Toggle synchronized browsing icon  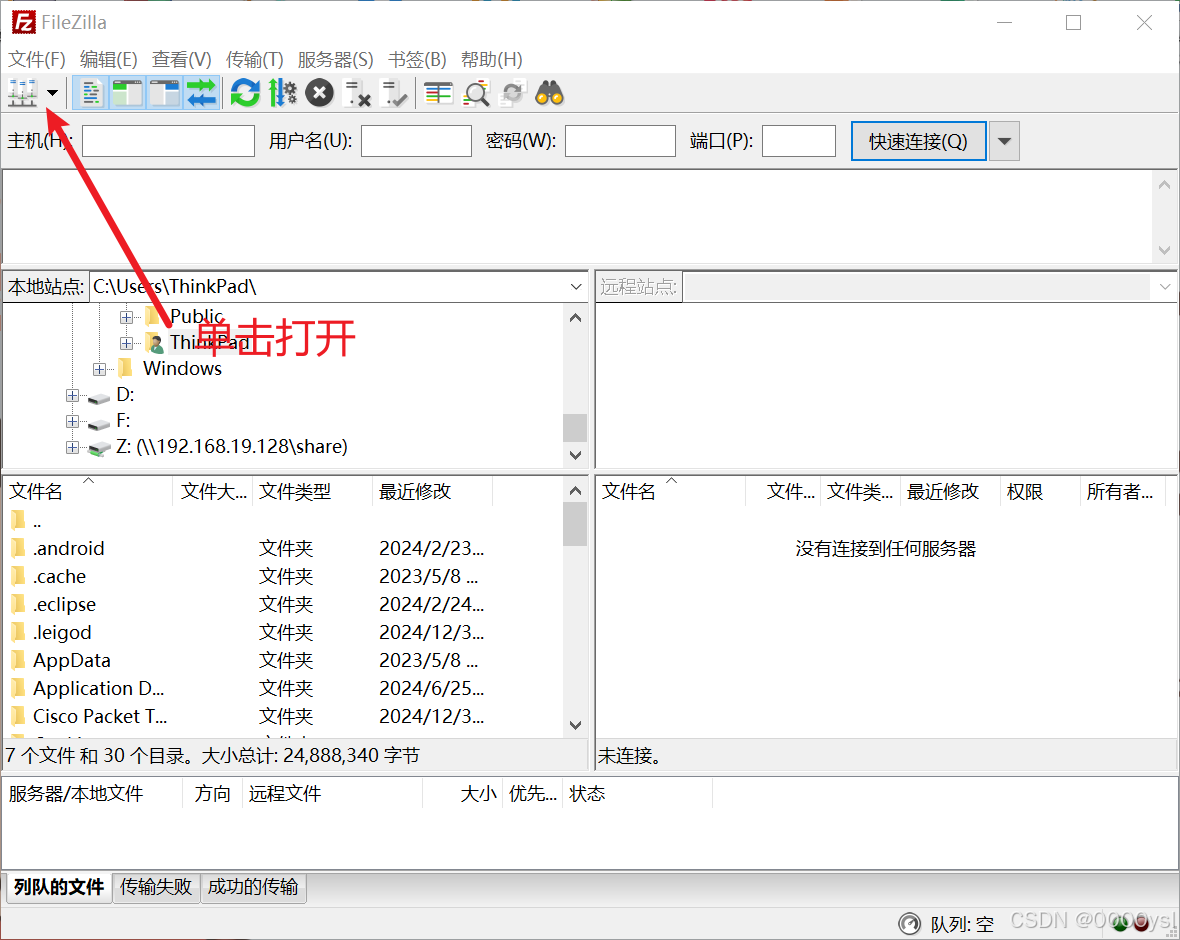pyautogui.click(x=512, y=93)
